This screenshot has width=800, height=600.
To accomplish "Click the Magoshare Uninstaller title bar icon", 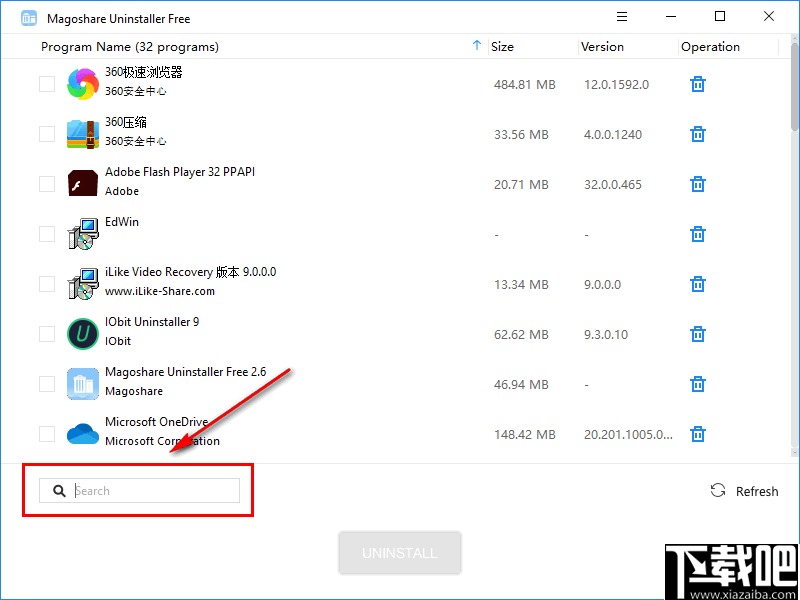I will pyautogui.click(x=29, y=17).
